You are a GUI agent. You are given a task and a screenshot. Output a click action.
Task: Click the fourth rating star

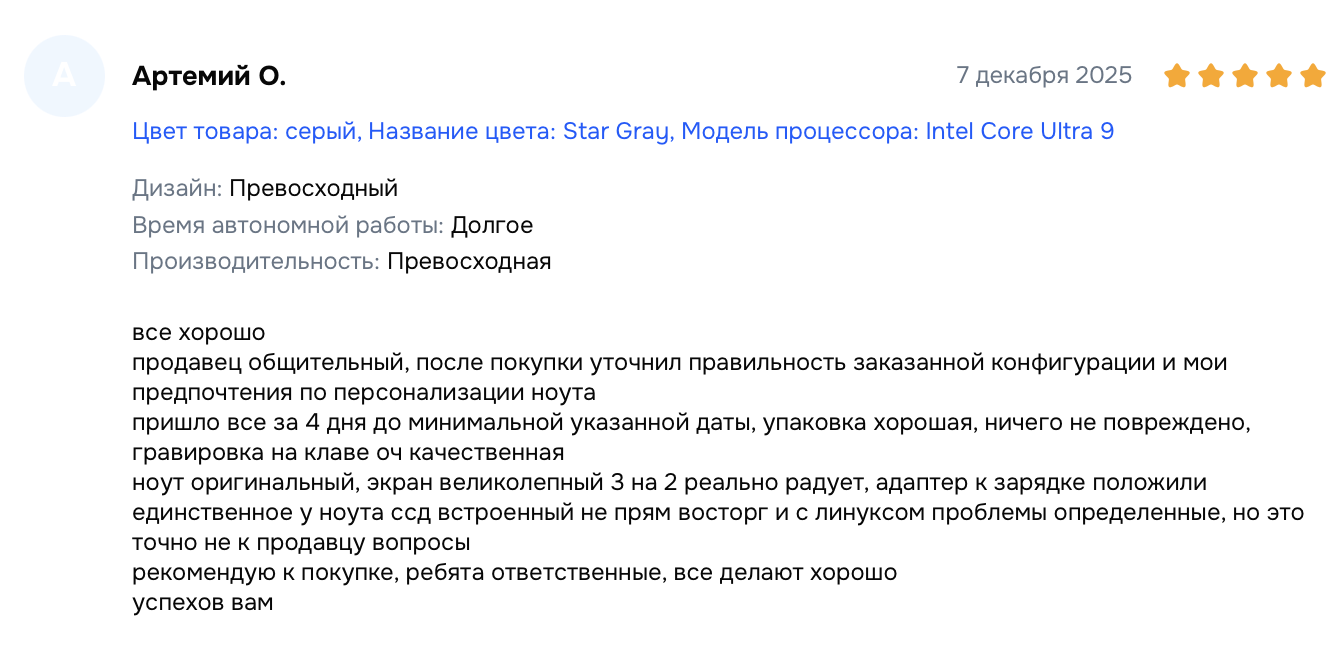click(x=1279, y=76)
